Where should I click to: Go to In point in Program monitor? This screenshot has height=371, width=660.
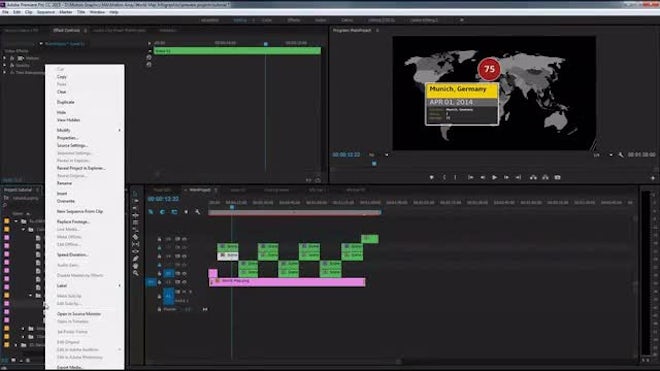coord(471,178)
